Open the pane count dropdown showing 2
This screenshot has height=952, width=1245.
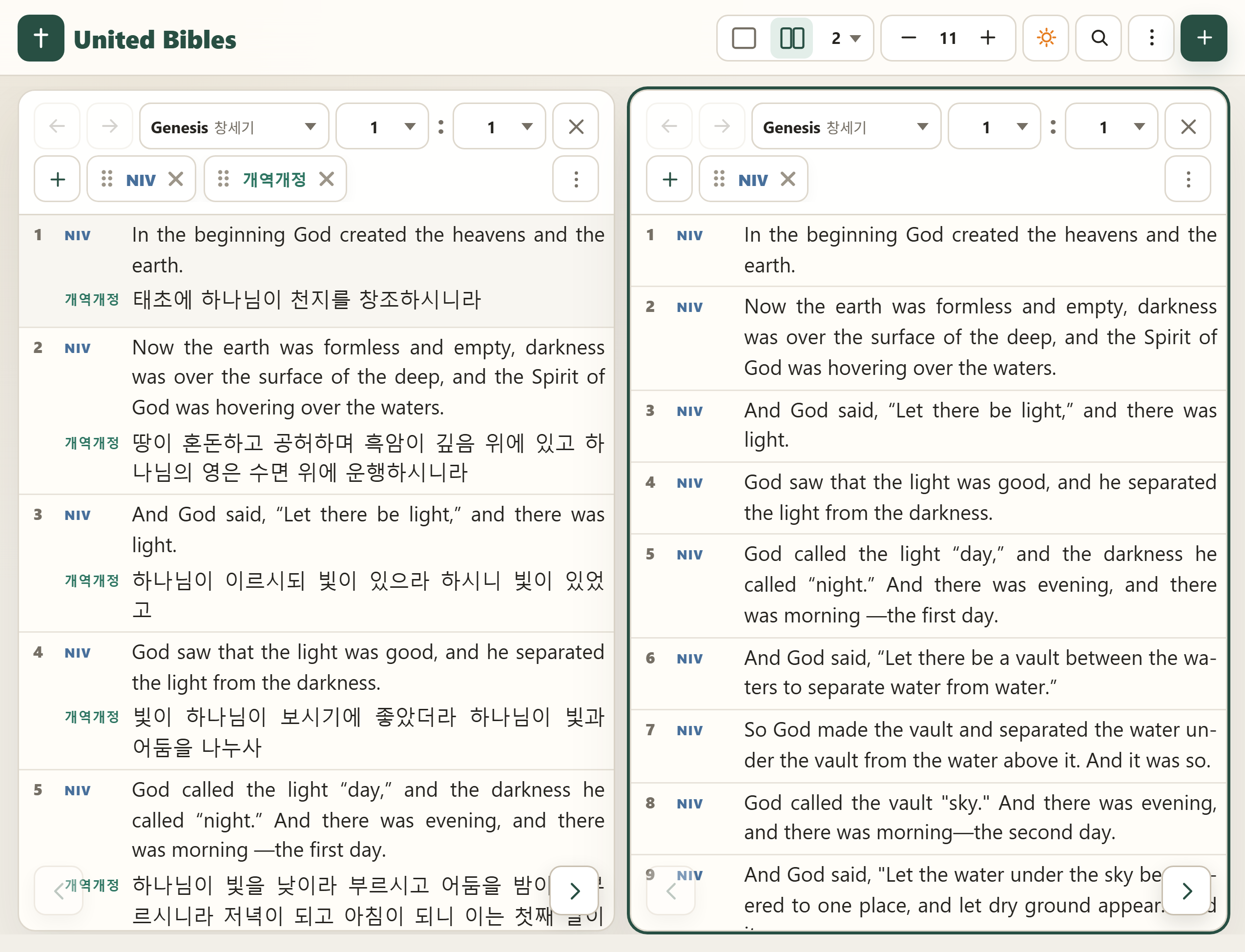coord(846,38)
